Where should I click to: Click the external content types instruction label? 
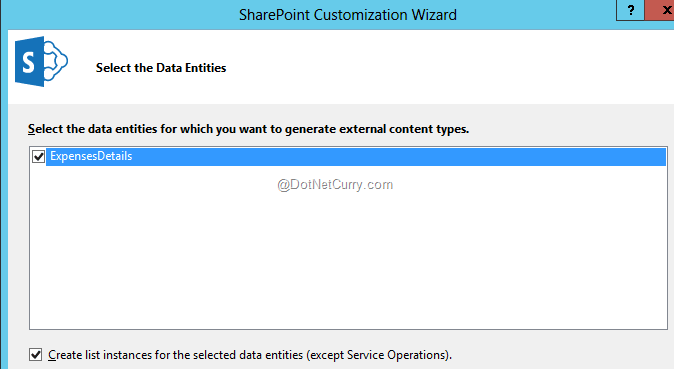pos(248,129)
